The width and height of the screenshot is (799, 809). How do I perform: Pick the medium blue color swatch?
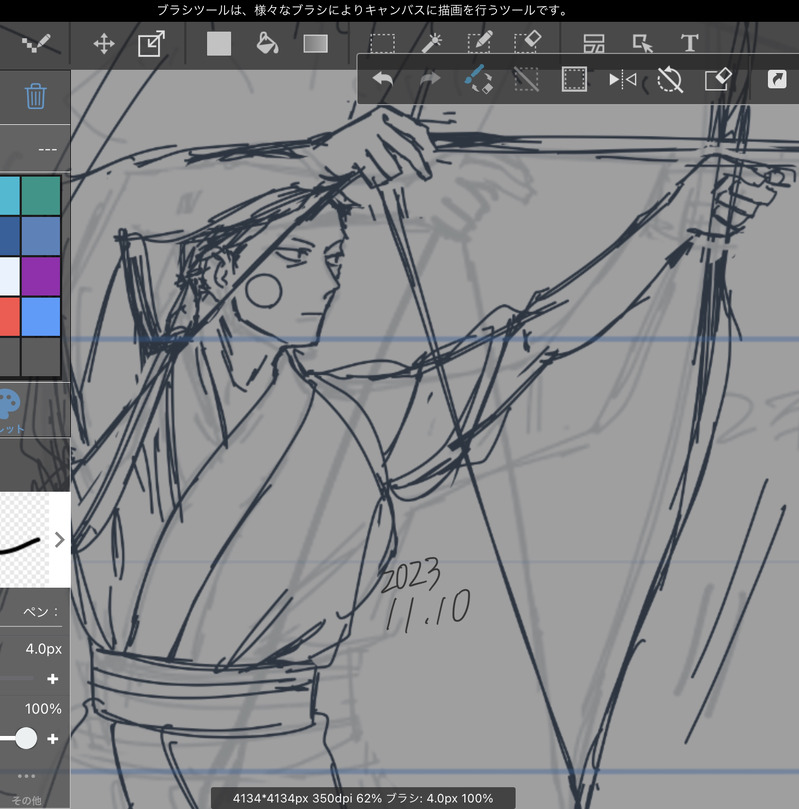tap(41, 236)
